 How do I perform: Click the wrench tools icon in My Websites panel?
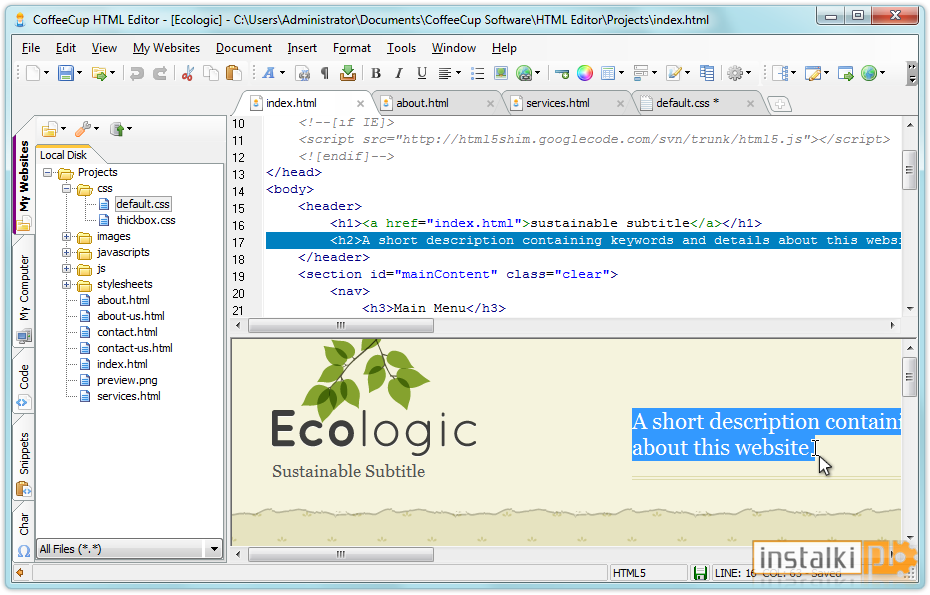point(83,129)
